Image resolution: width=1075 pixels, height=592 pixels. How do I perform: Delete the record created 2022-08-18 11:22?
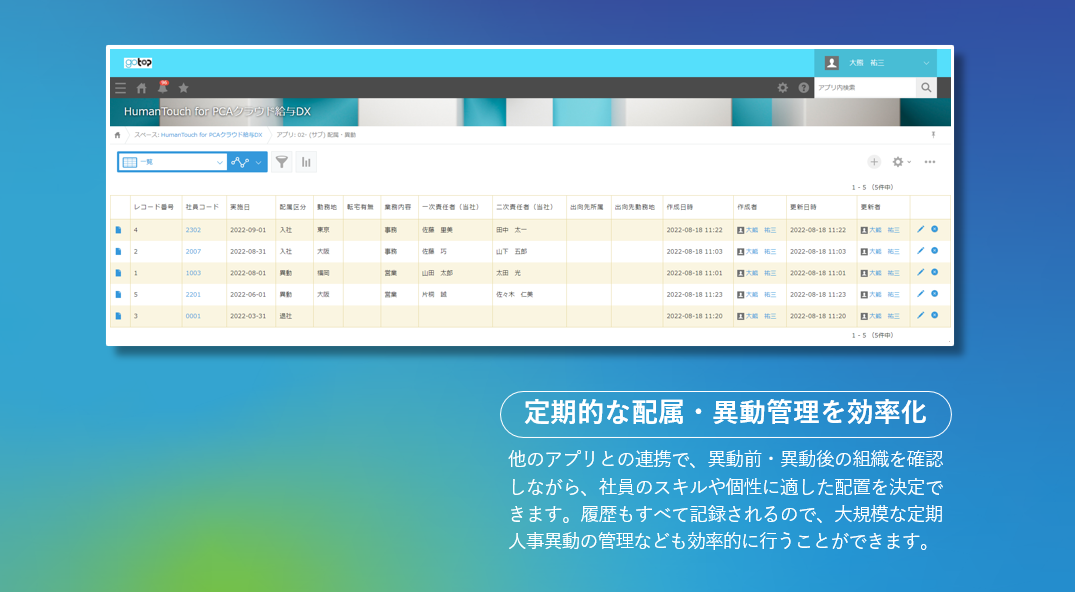tap(934, 229)
